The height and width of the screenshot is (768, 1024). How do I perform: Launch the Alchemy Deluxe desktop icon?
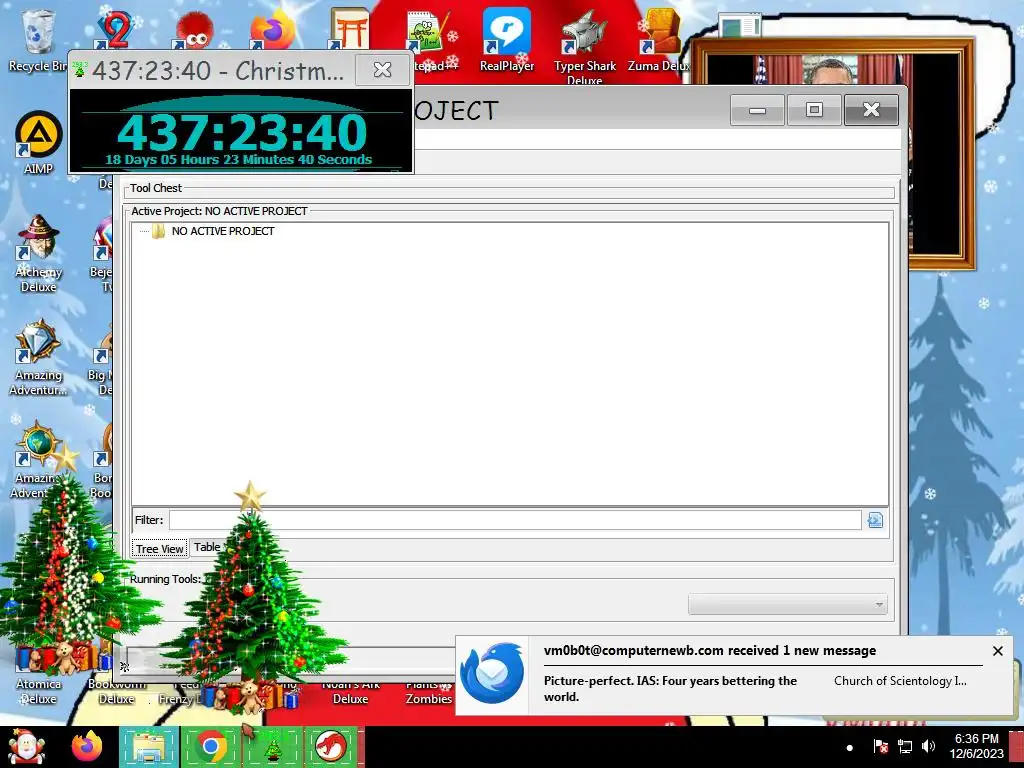pyautogui.click(x=39, y=253)
